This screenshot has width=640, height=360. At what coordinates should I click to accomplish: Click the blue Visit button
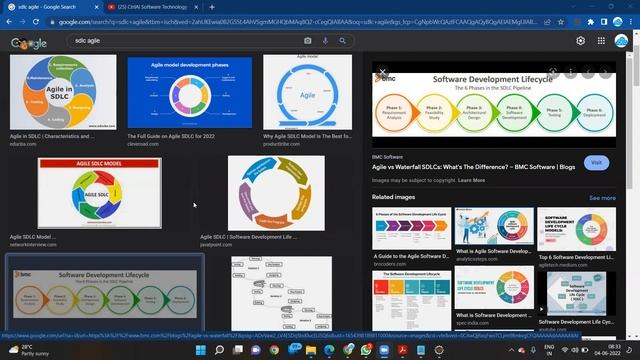click(x=596, y=162)
